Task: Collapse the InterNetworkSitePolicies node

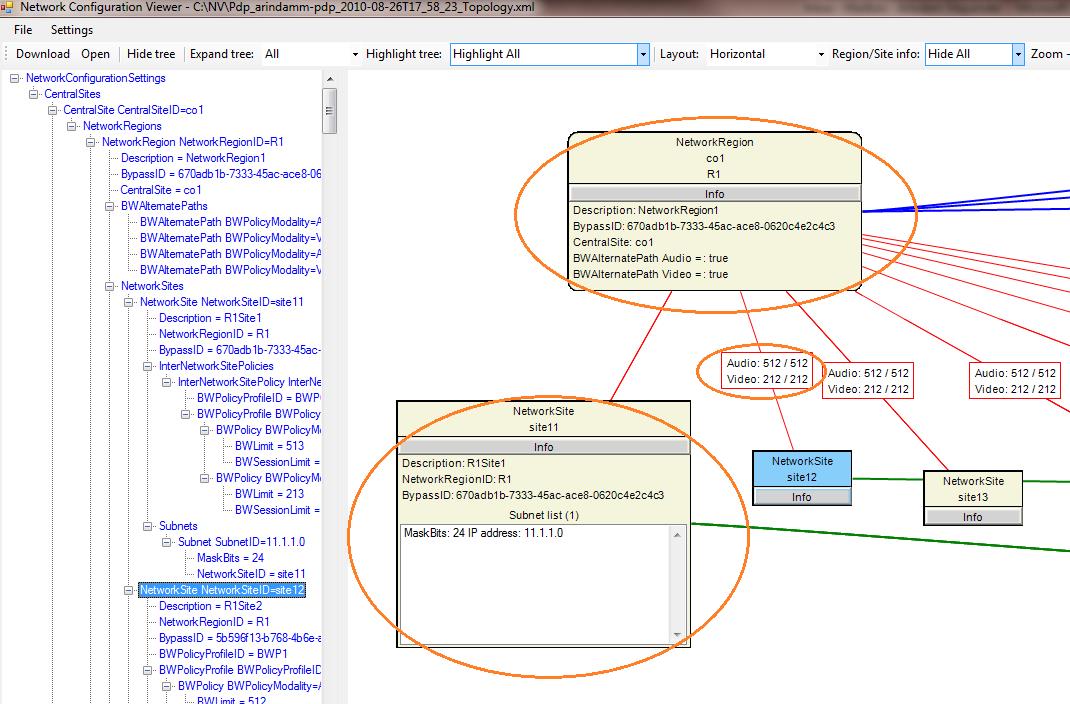Action: (148, 366)
